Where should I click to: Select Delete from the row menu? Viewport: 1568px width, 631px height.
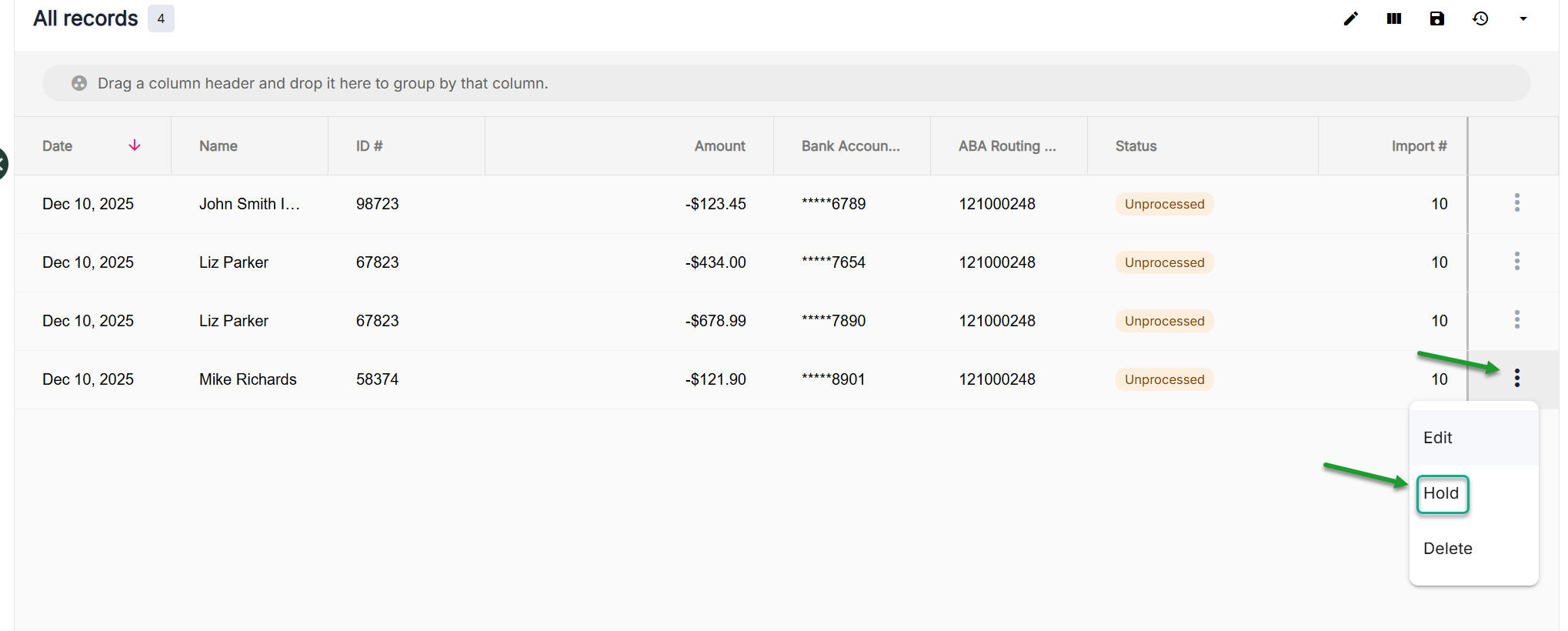1447,549
